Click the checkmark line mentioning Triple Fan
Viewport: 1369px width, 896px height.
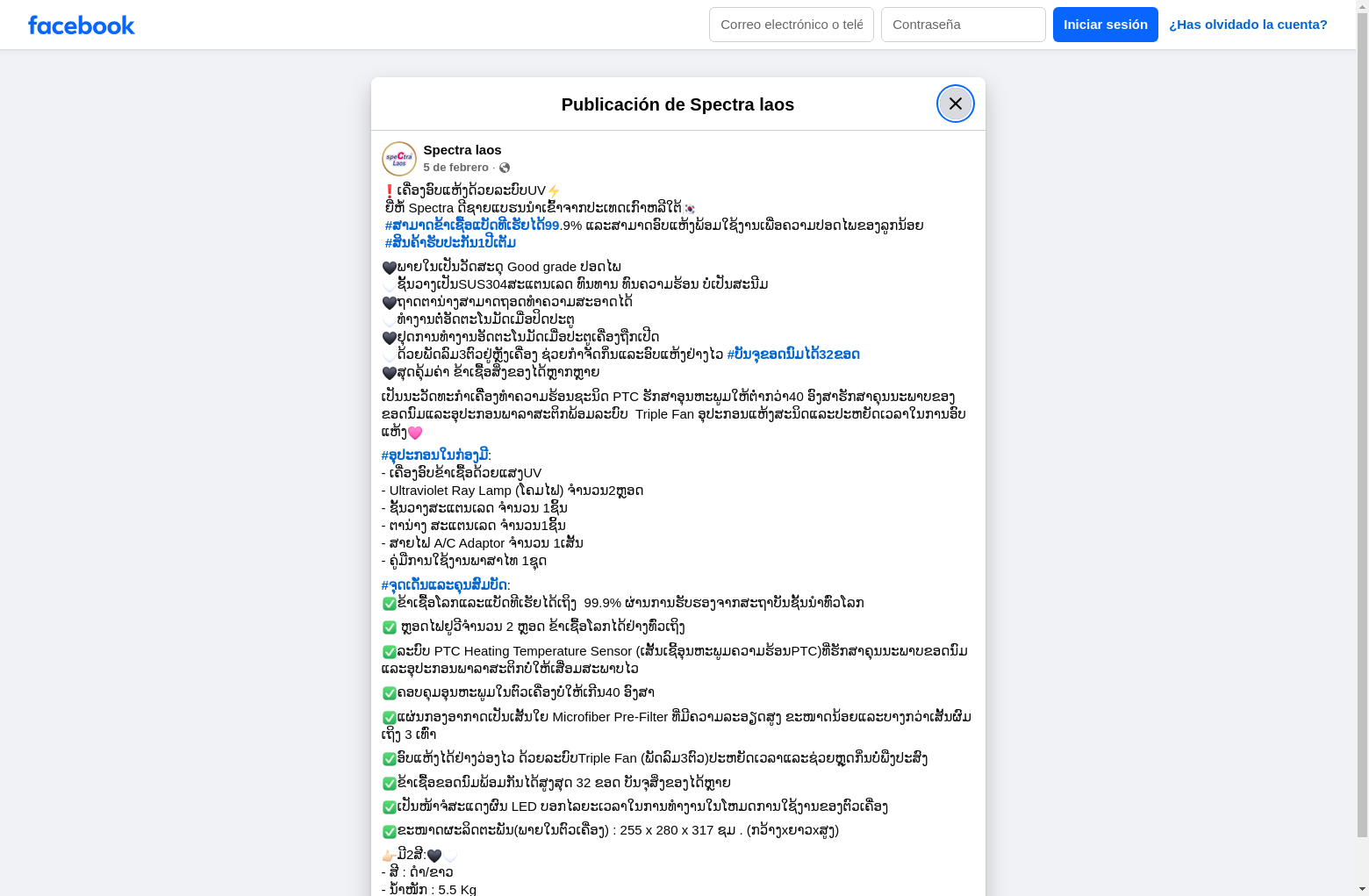(655, 758)
